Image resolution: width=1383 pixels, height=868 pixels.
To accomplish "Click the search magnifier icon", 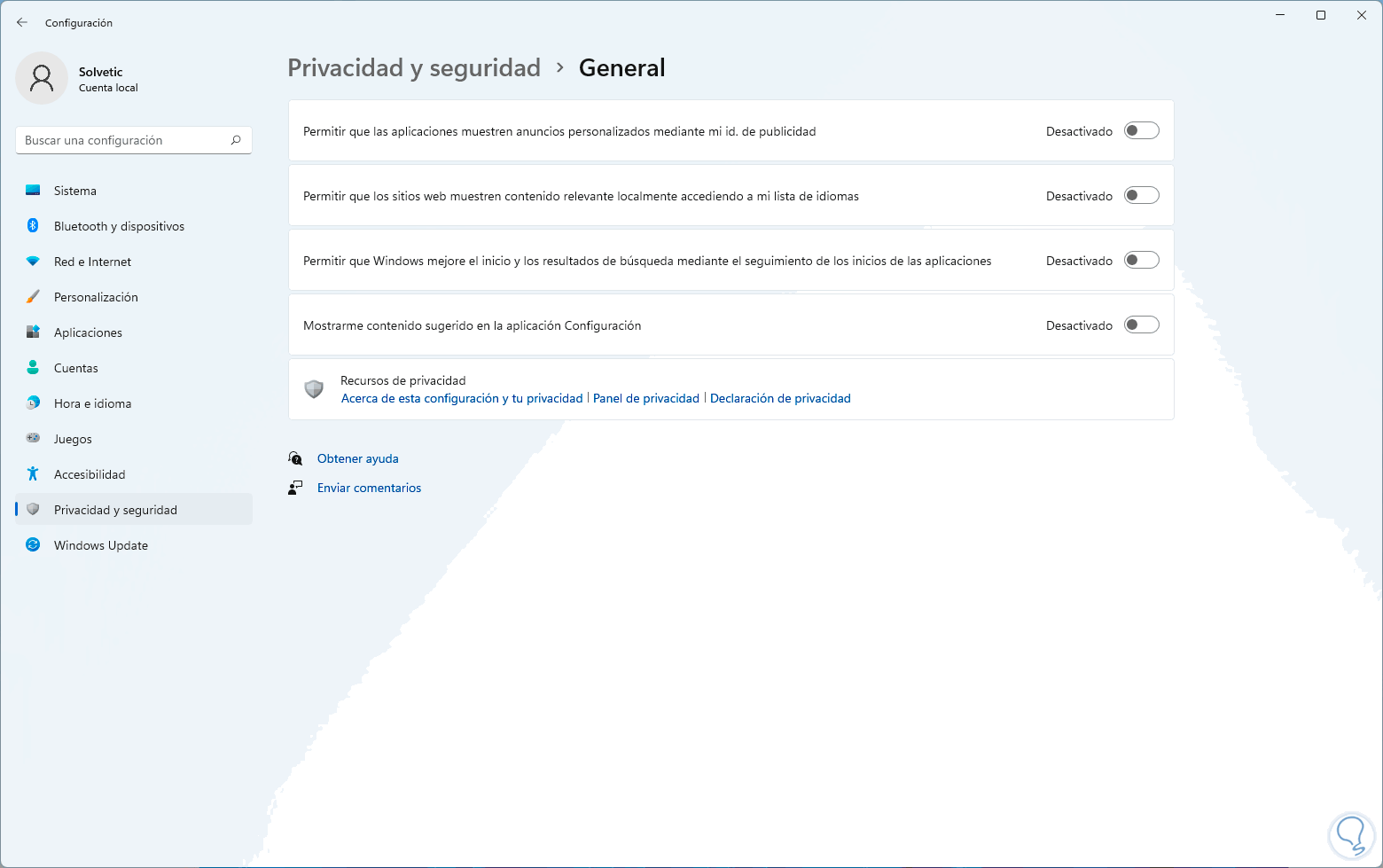I will point(236,140).
